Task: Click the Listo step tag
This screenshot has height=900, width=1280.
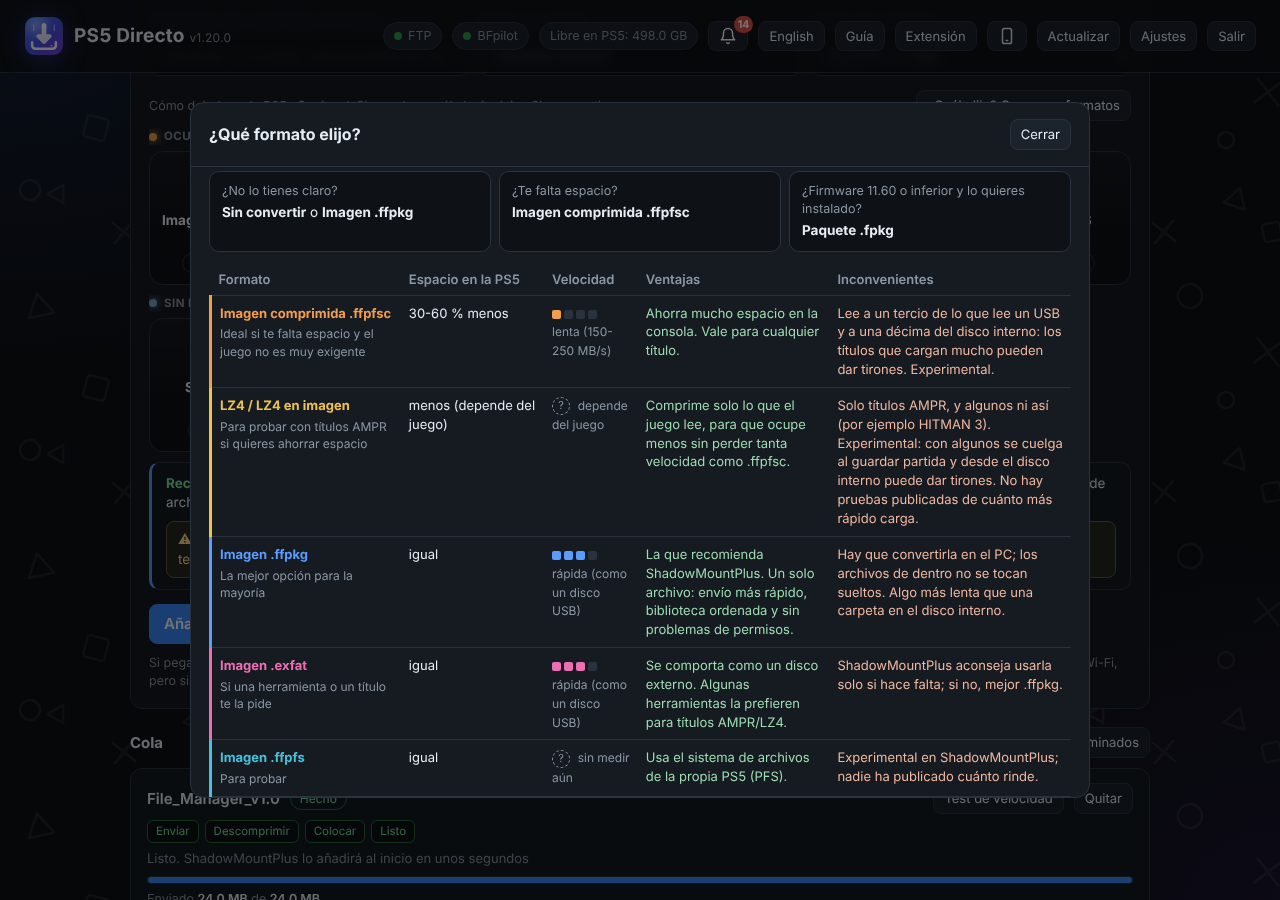Action: [x=393, y=831]
